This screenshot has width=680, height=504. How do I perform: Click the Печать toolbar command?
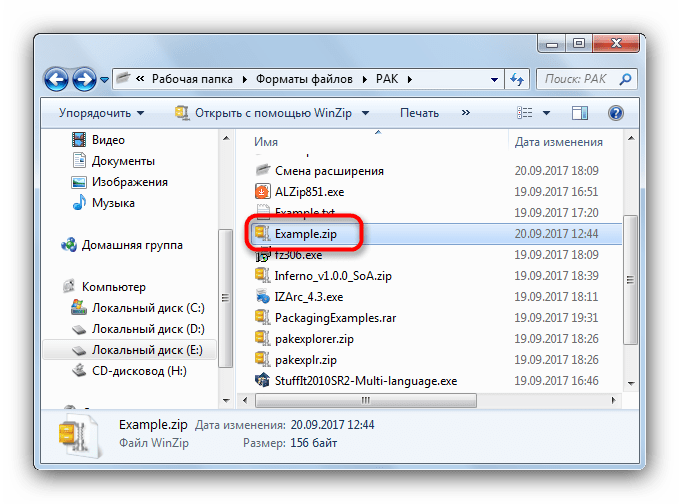pyautogui.click(x=419, y=113)
